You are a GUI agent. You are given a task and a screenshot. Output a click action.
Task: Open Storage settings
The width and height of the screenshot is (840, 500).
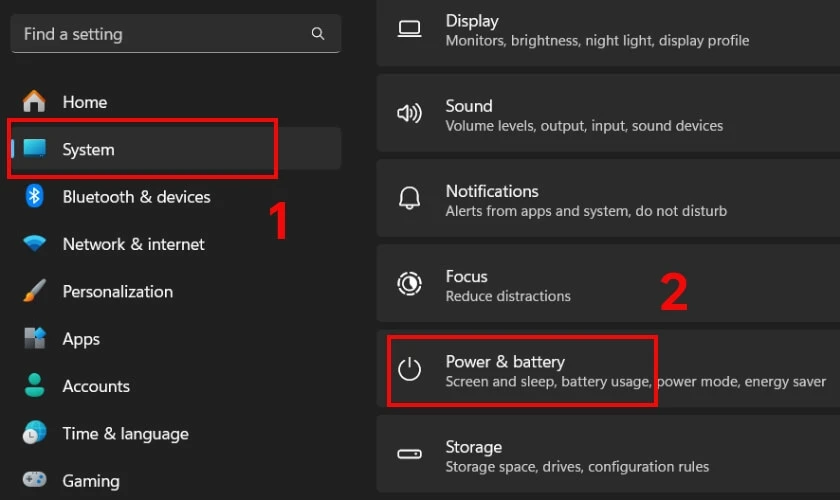click(608, 454)
